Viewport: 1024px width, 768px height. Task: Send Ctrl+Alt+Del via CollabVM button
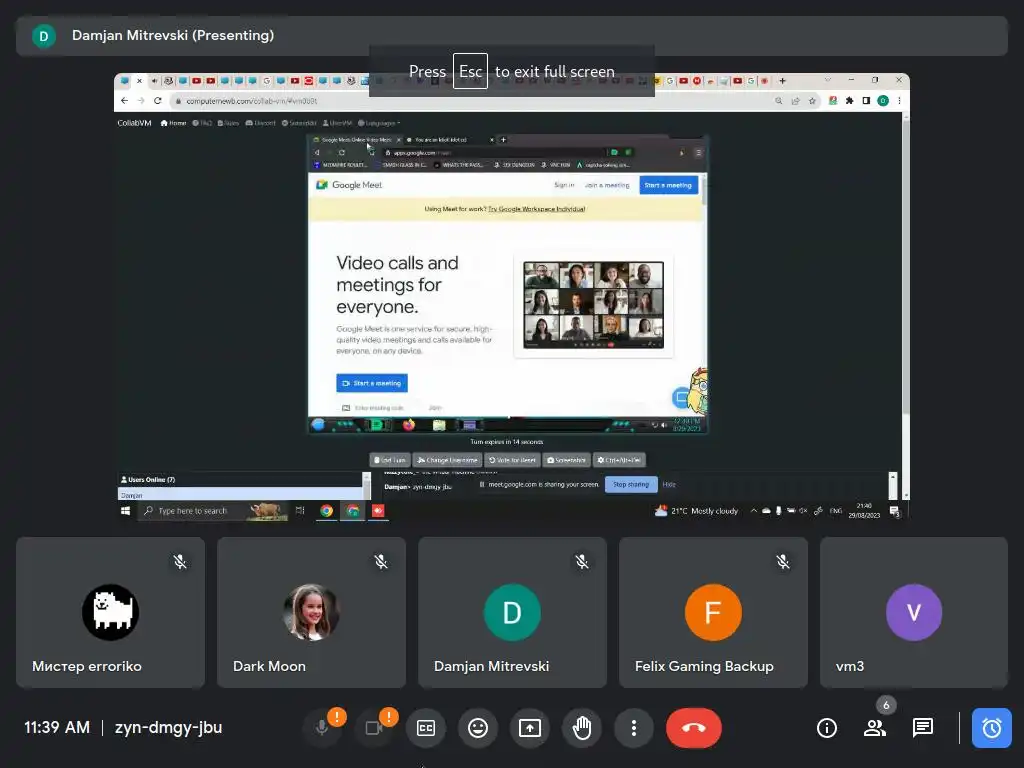pos(619,460)
